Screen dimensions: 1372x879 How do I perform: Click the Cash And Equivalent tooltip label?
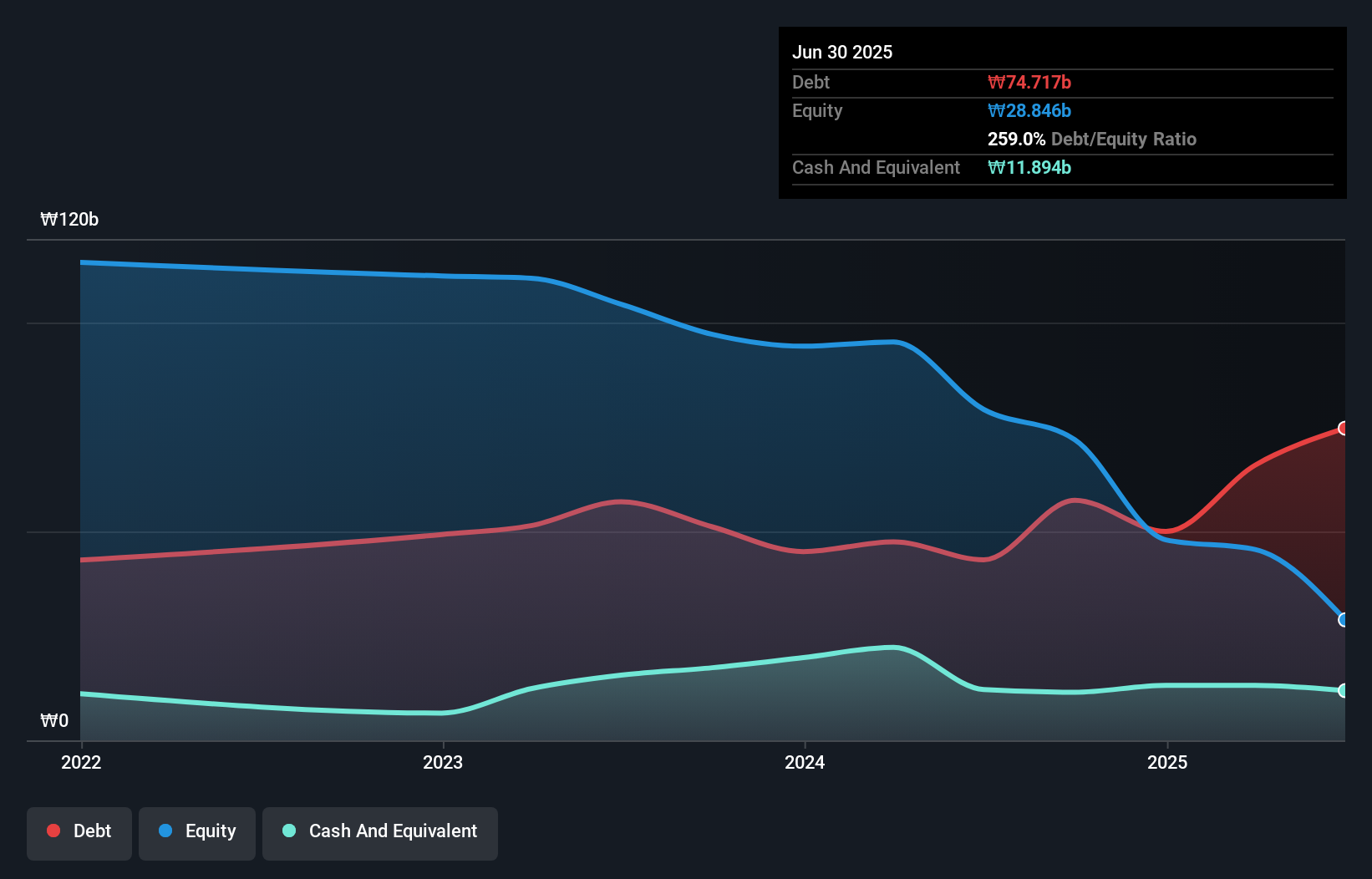(876, 167)
